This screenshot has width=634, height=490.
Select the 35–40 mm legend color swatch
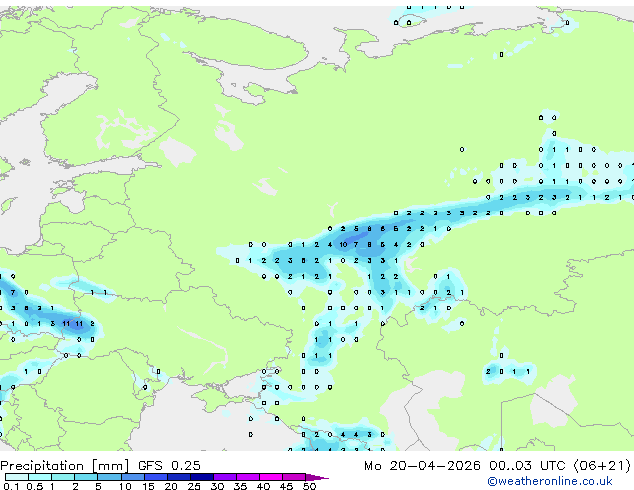click(247, 477)
